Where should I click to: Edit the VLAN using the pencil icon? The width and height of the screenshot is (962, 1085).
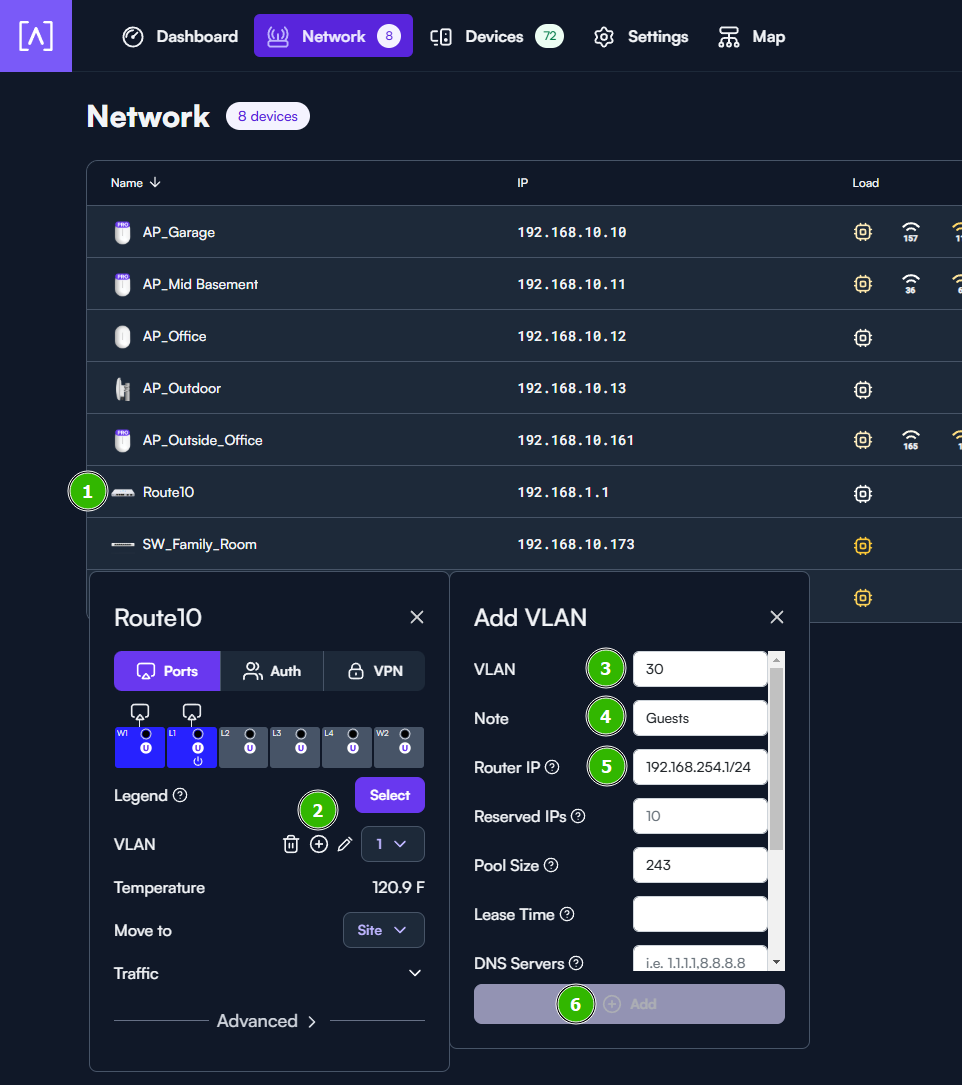(345, 844)
